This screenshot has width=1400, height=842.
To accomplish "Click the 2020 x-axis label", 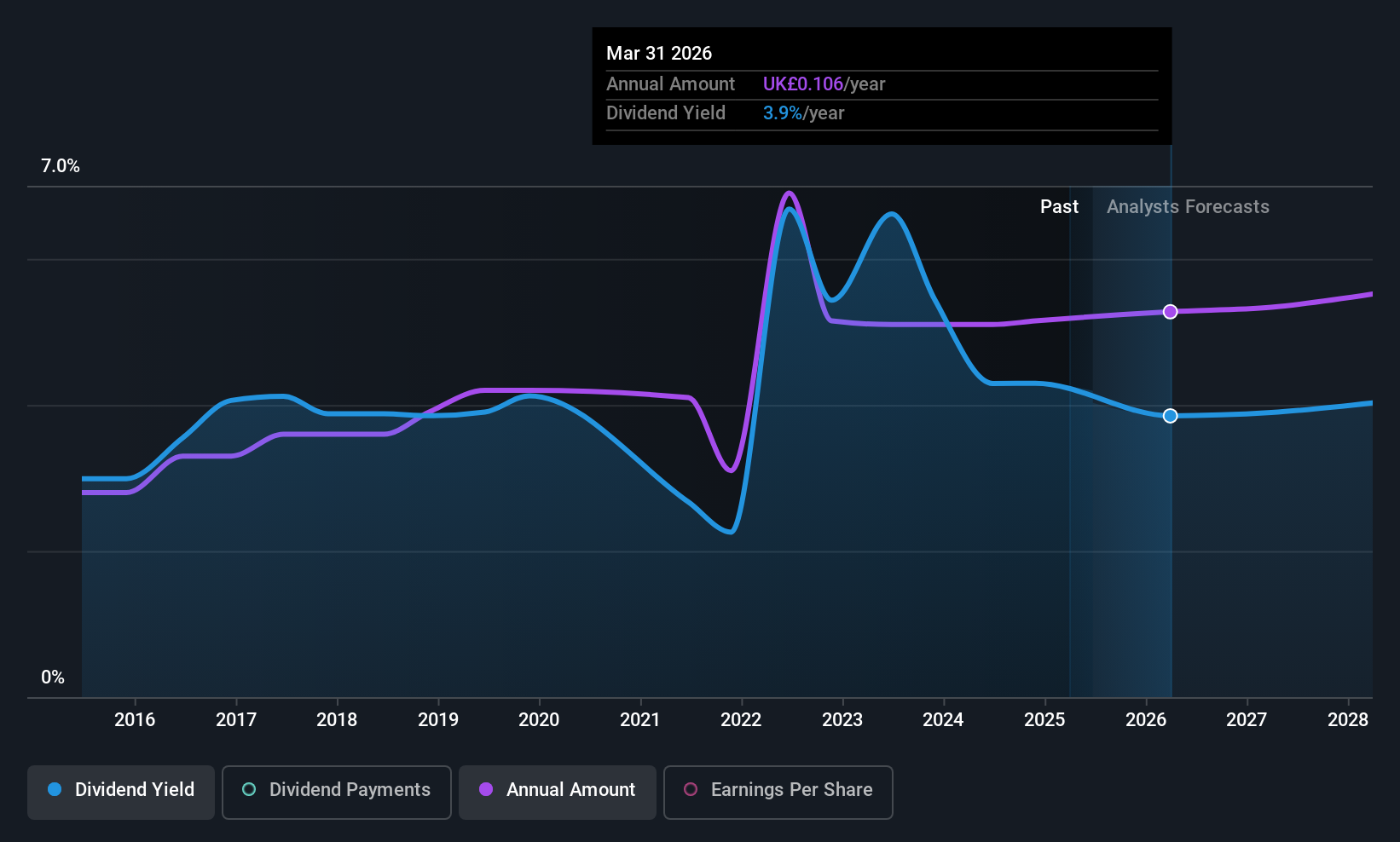I will click(539, 720).
